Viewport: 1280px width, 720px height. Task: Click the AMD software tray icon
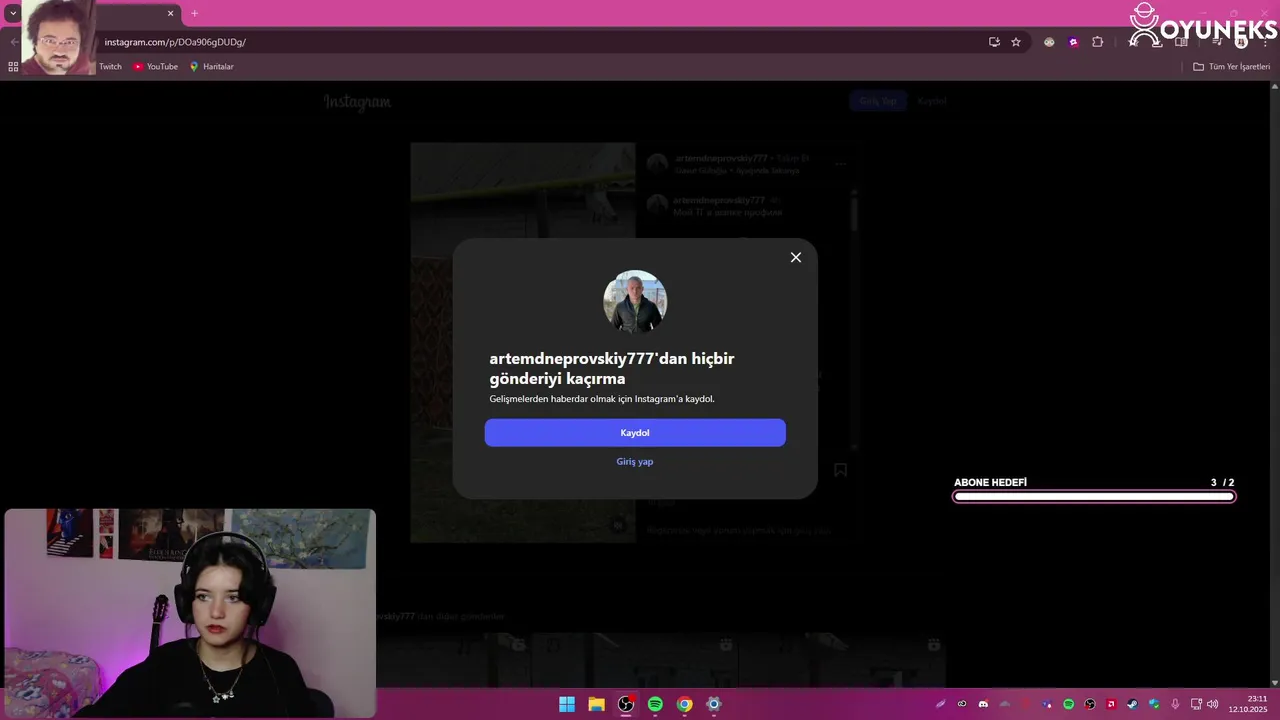click(1111, 704)
